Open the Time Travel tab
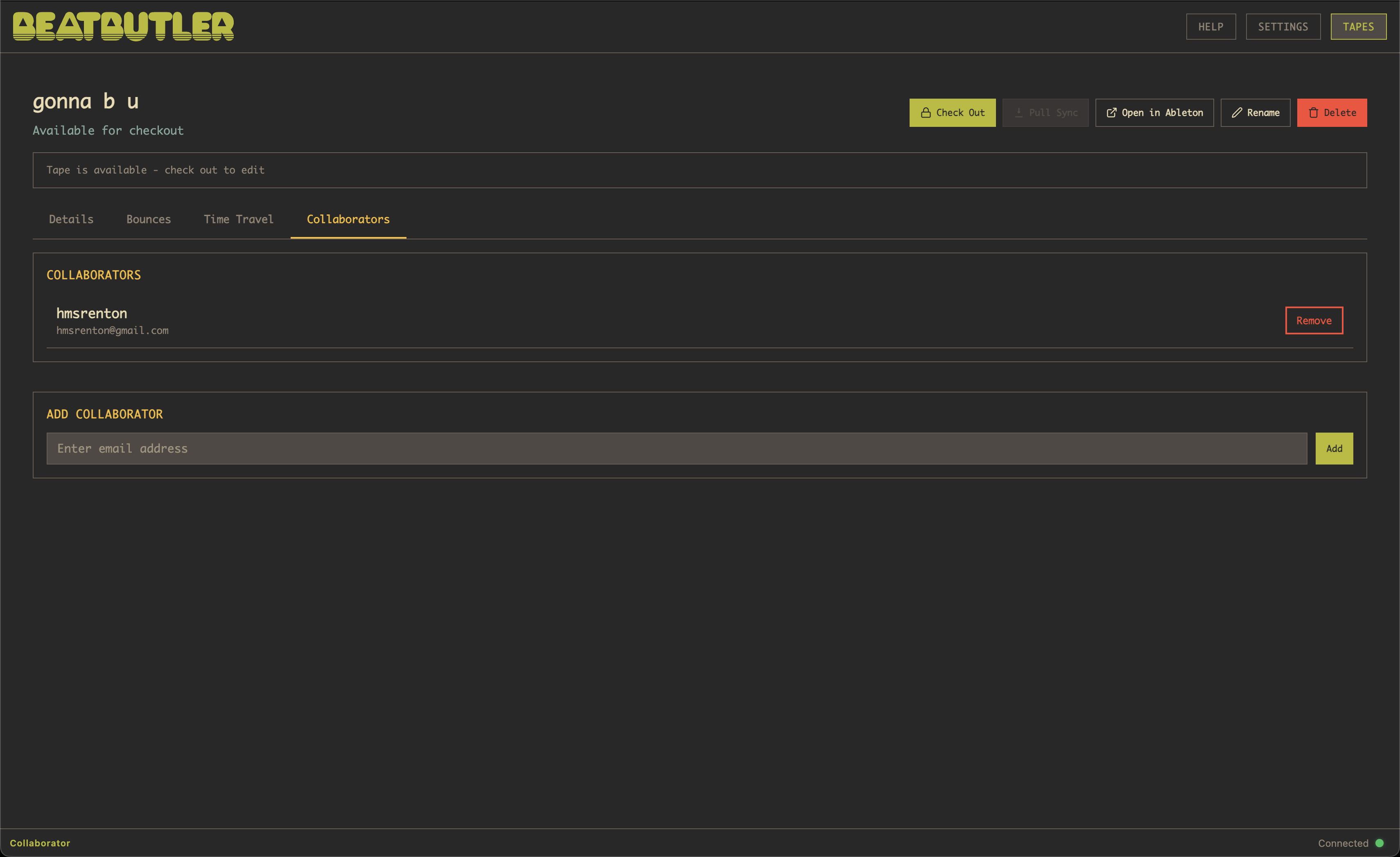Screen dimensions: 1400x857 pos(239,219)
